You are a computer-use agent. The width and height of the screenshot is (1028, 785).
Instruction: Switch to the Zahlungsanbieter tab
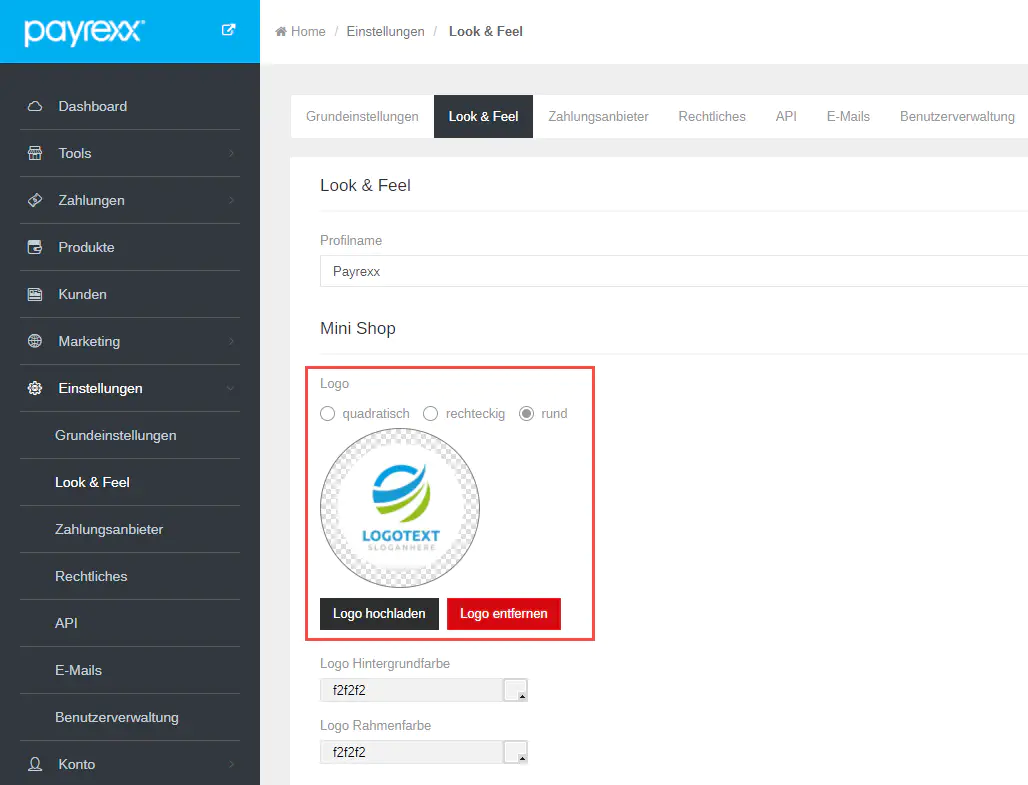click(x=598, y=116)
